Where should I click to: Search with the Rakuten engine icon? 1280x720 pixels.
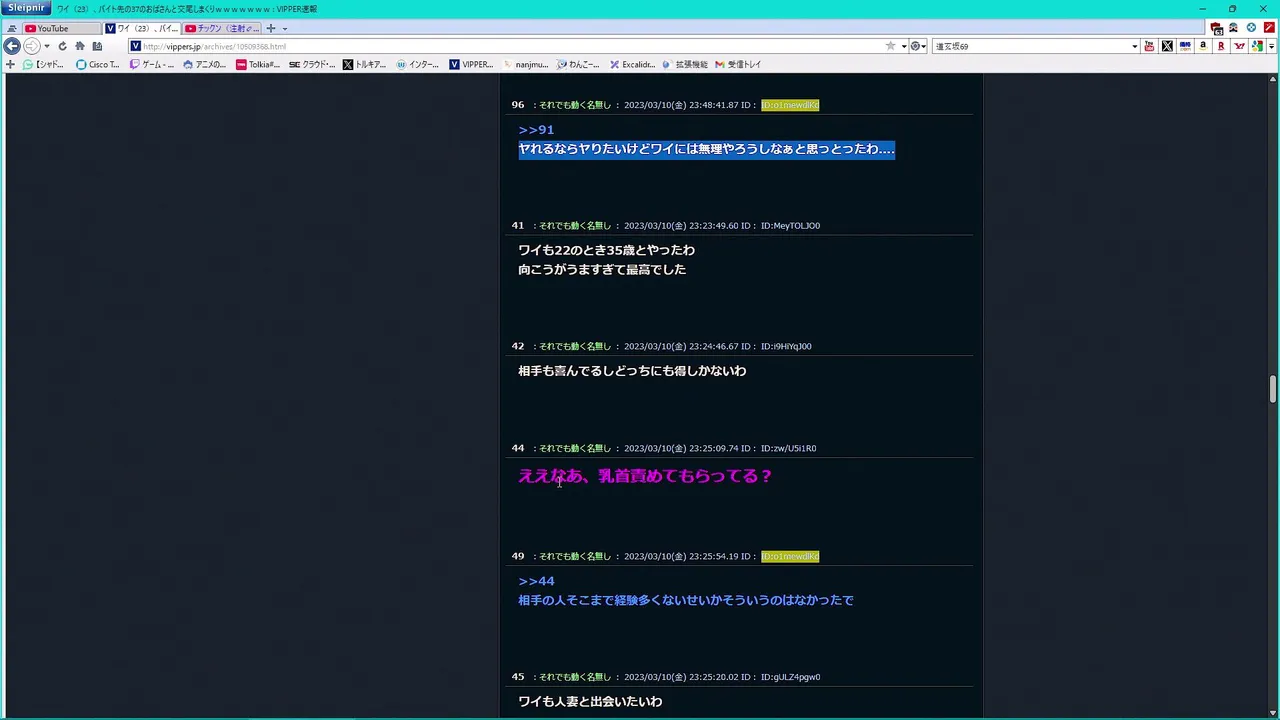pyautogui.click(x=1221, y=46)
